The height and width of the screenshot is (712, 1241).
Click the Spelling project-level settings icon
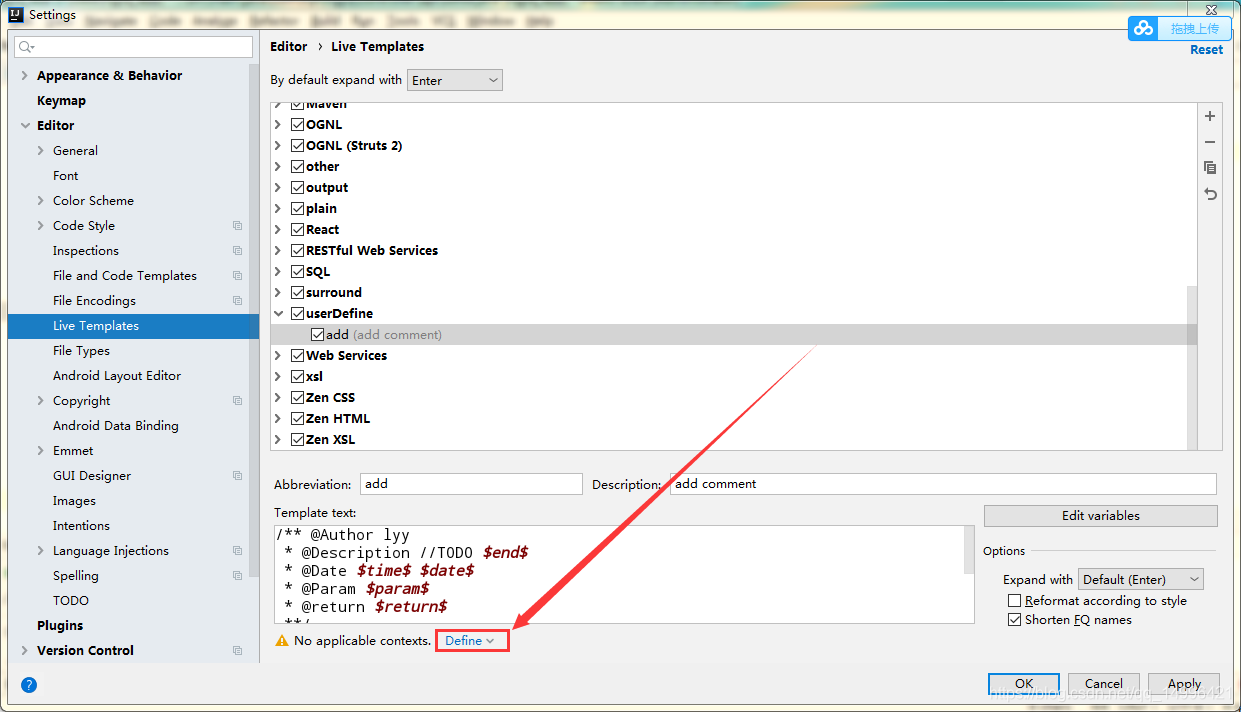tap(237, 576)
